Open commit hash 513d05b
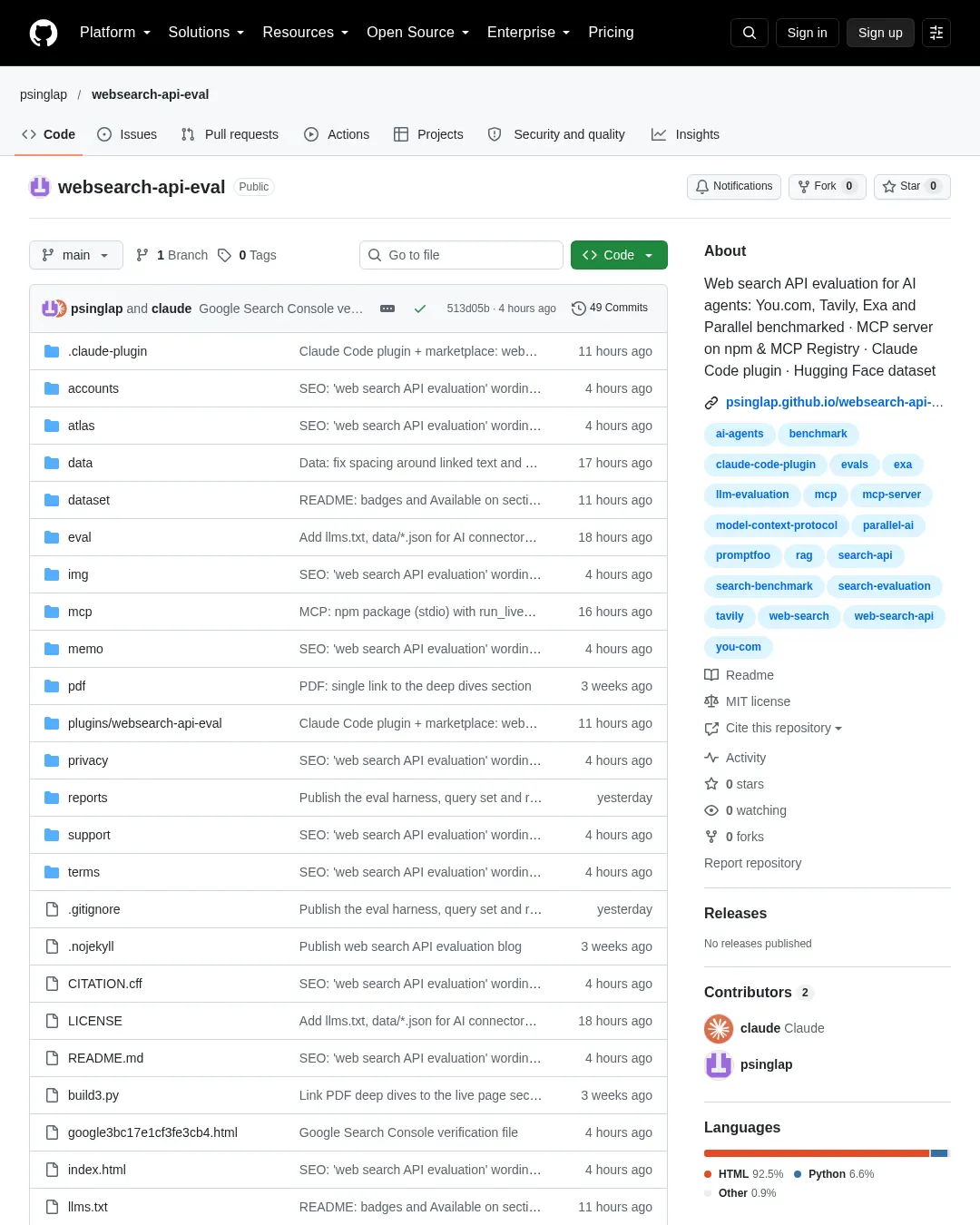Image resolution: width=980 pixels, height=1225 pixels. coord(468,309)
